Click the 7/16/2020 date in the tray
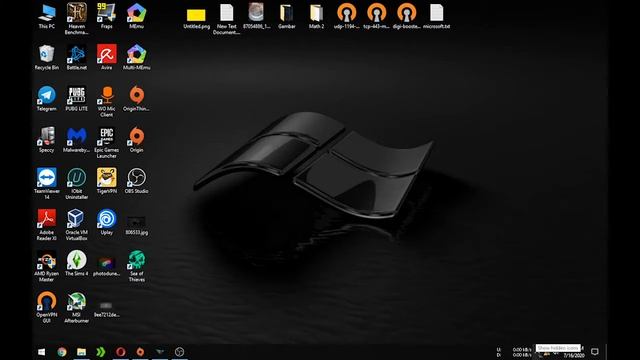This screenshot has width=640, height=360. [x=574, y=356]
